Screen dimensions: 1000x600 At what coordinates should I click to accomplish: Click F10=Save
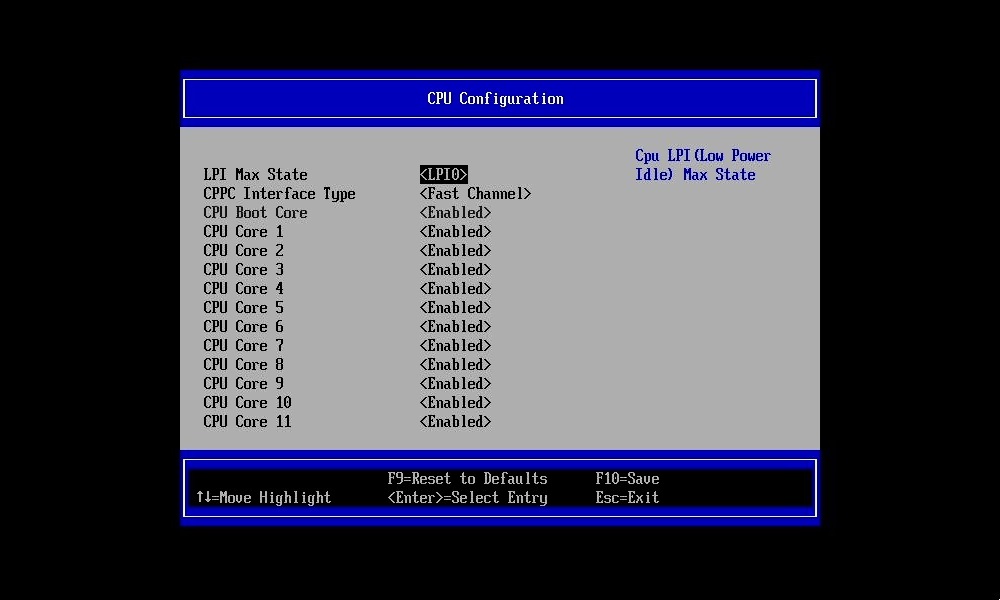[x=627, y=478]
